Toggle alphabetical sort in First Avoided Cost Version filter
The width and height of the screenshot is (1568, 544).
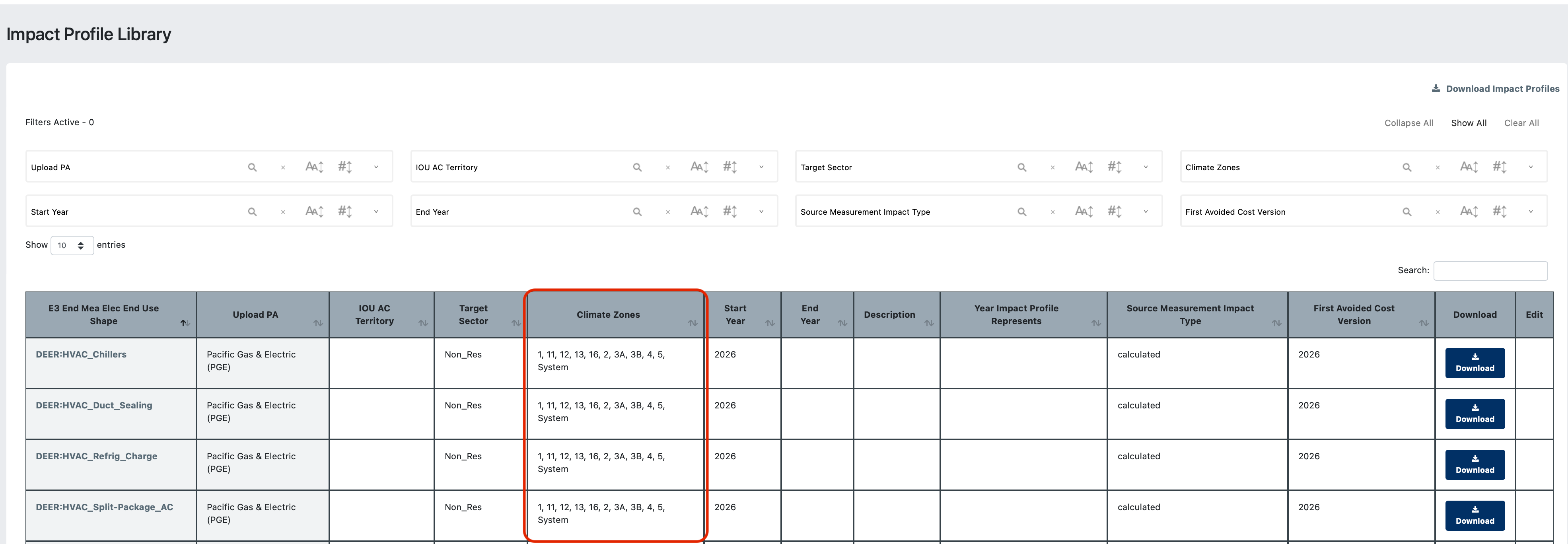1469,211
